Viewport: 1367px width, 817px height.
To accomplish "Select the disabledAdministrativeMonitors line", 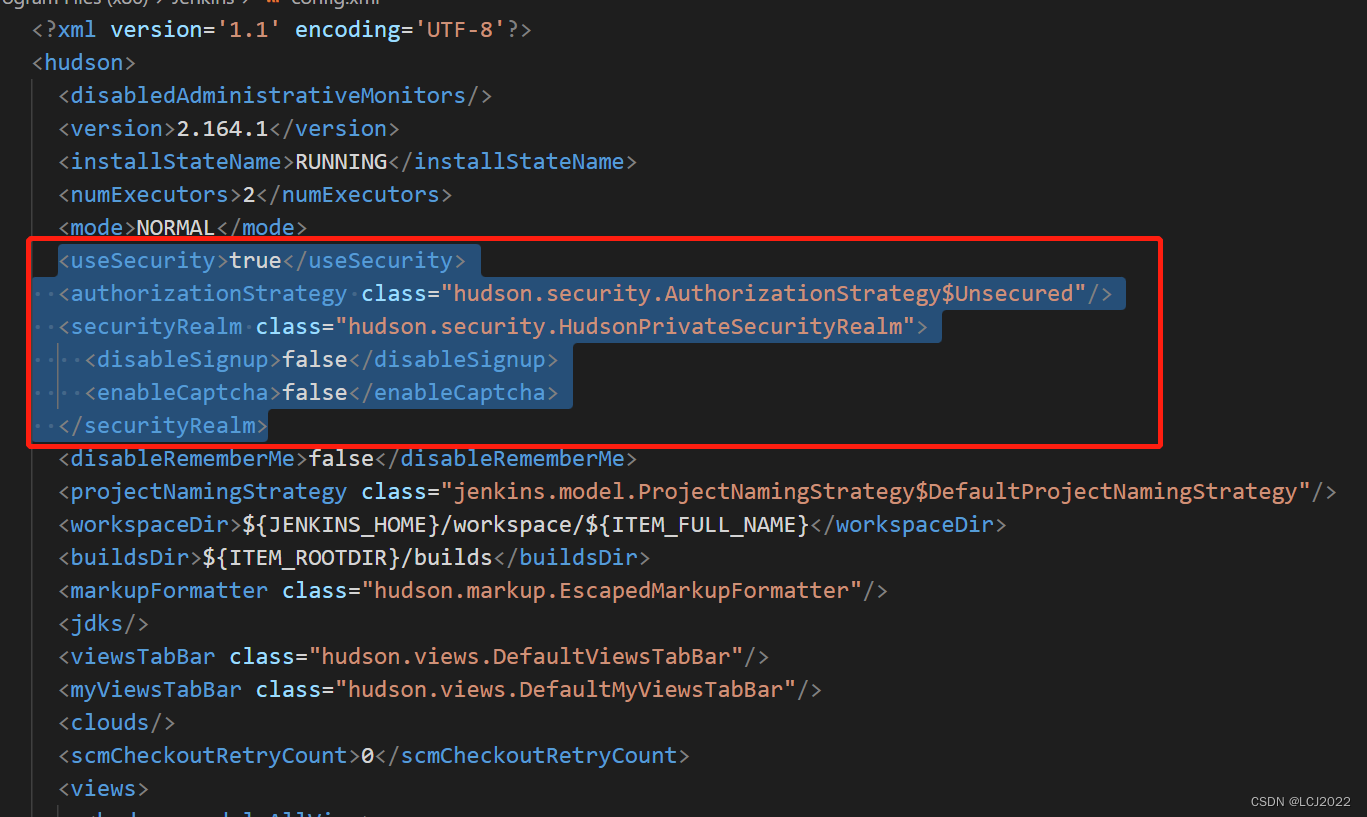I will click(275, 95).
